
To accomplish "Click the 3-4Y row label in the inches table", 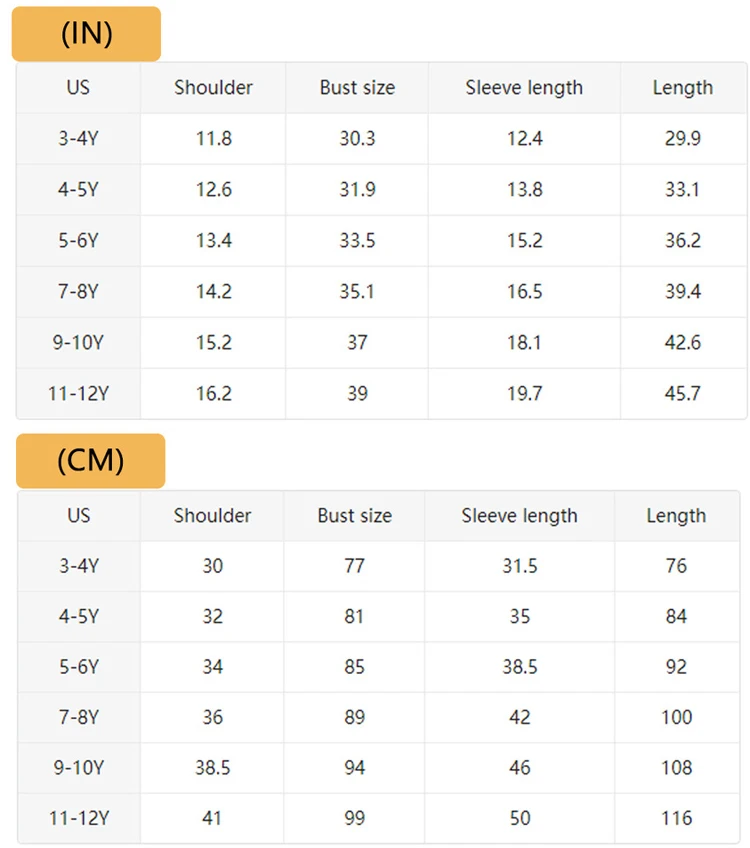I will pos(78,139).
